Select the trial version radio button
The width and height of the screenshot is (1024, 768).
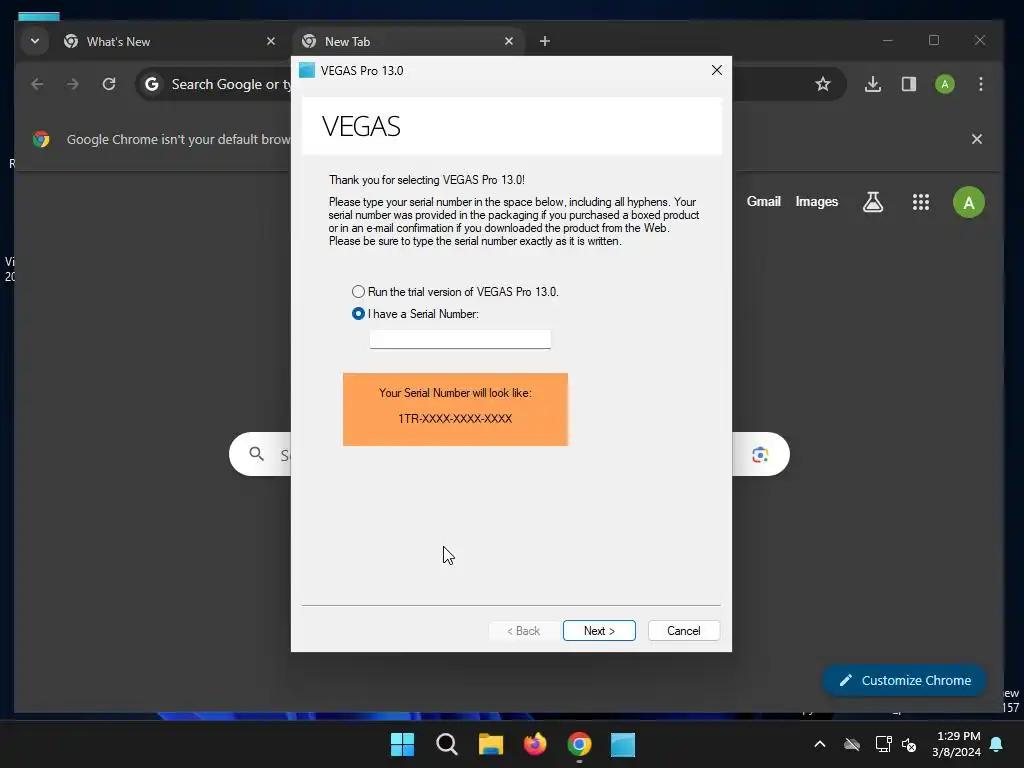click(358, 291)
